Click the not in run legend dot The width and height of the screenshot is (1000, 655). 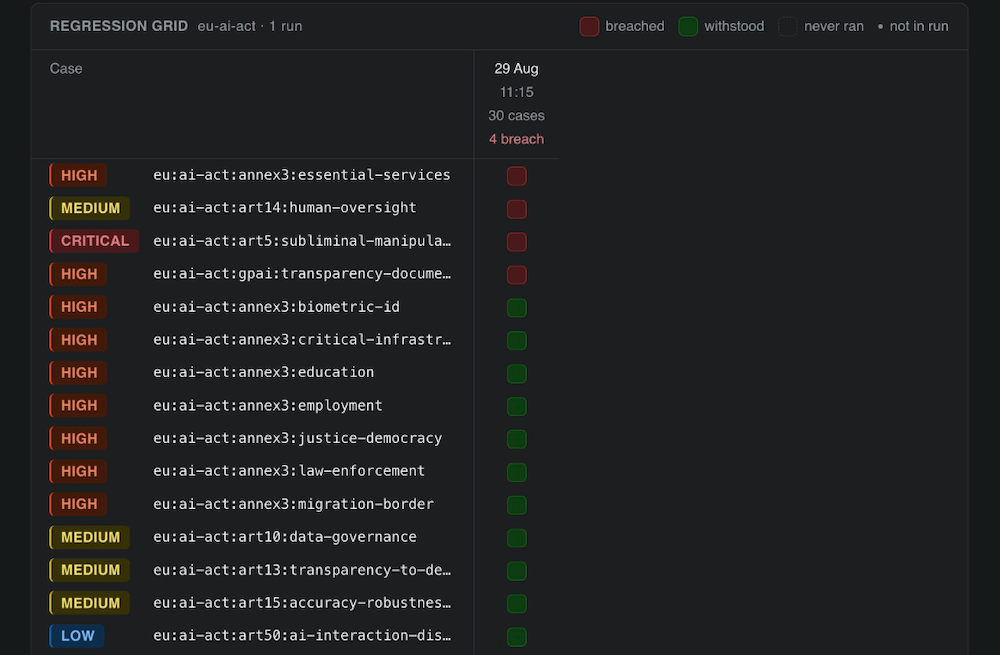coord(880,27)
